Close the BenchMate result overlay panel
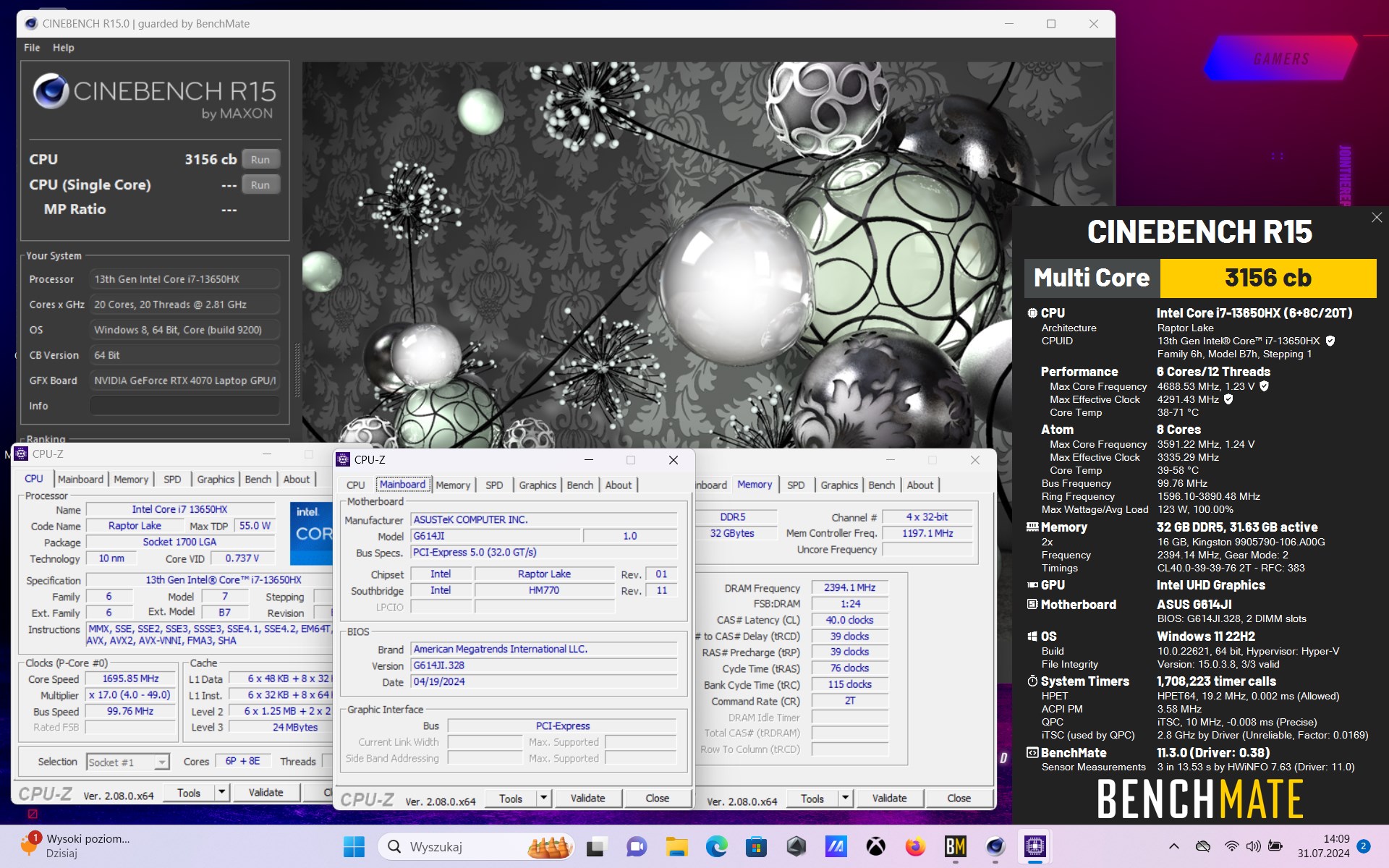The width and height of the screenshot is (1389, 868). (1377, 218)
